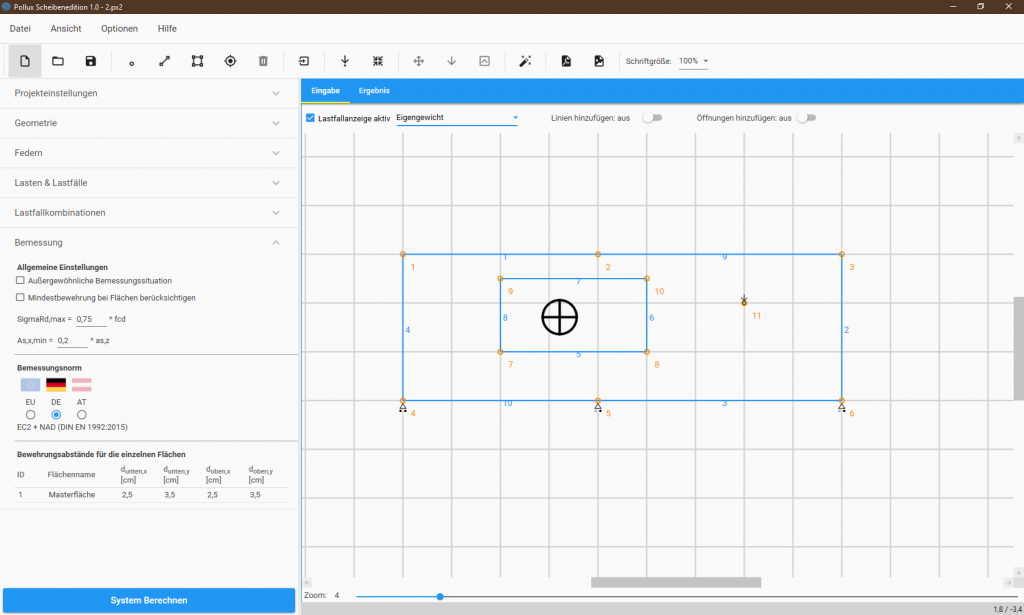Open the Ansicht menu

66,29
